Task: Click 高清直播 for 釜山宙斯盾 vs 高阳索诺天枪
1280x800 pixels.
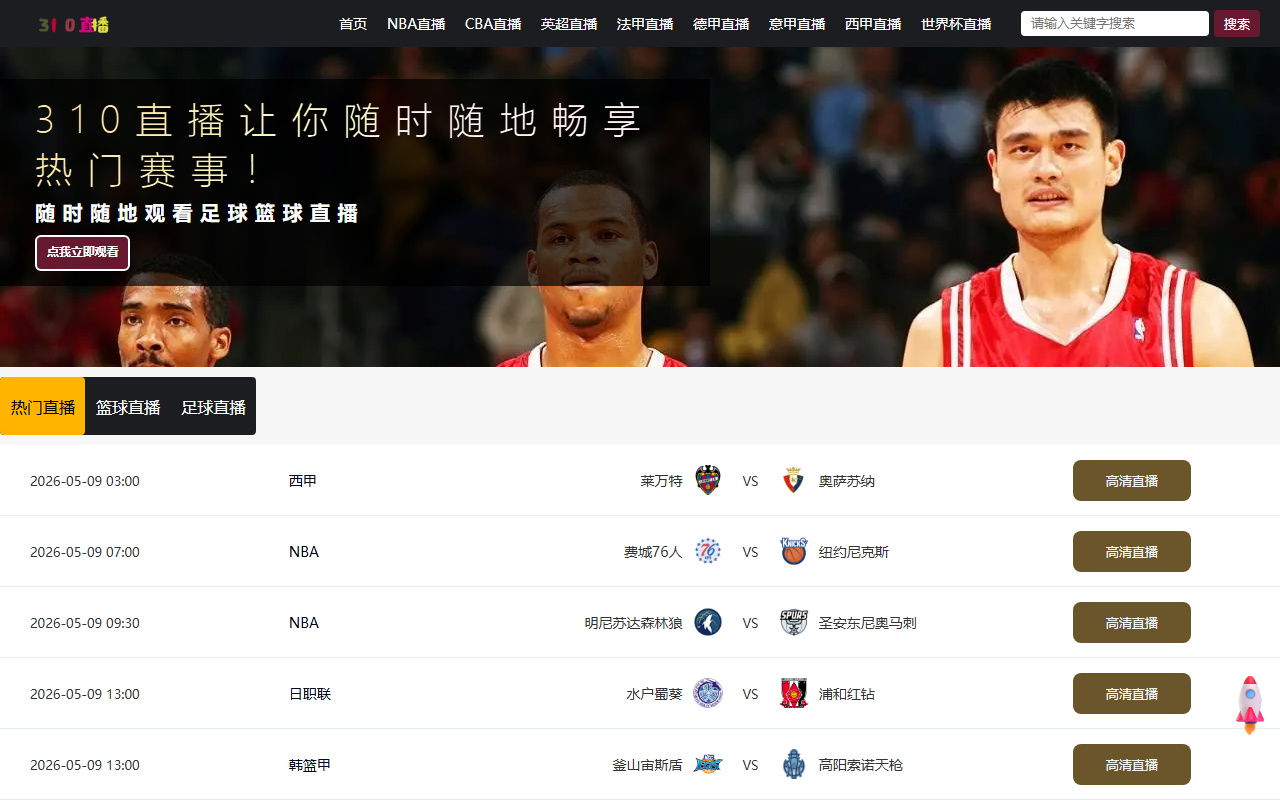Action: point(1132,765)
